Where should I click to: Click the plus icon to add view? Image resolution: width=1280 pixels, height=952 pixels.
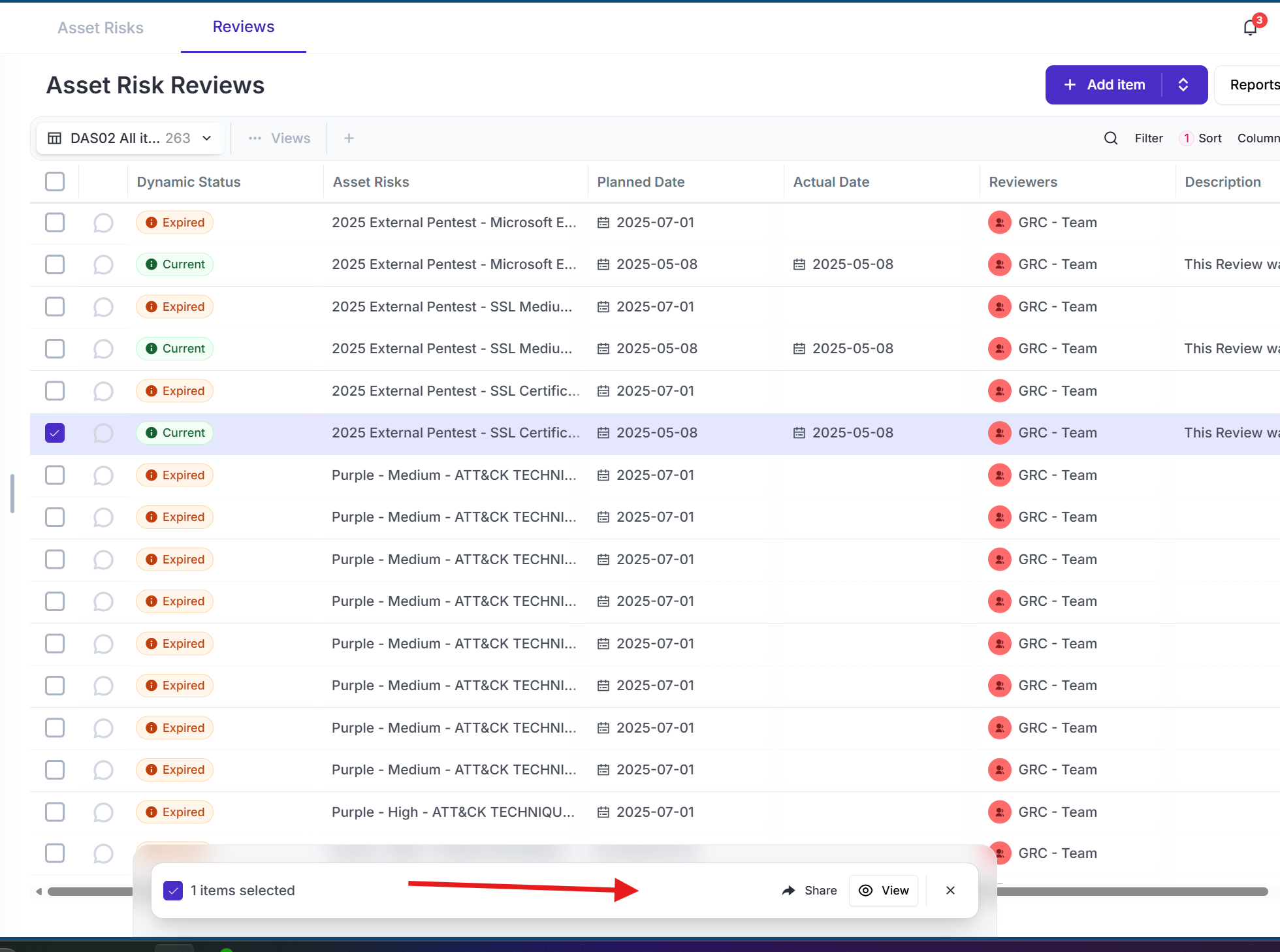(x=349, y=138)
